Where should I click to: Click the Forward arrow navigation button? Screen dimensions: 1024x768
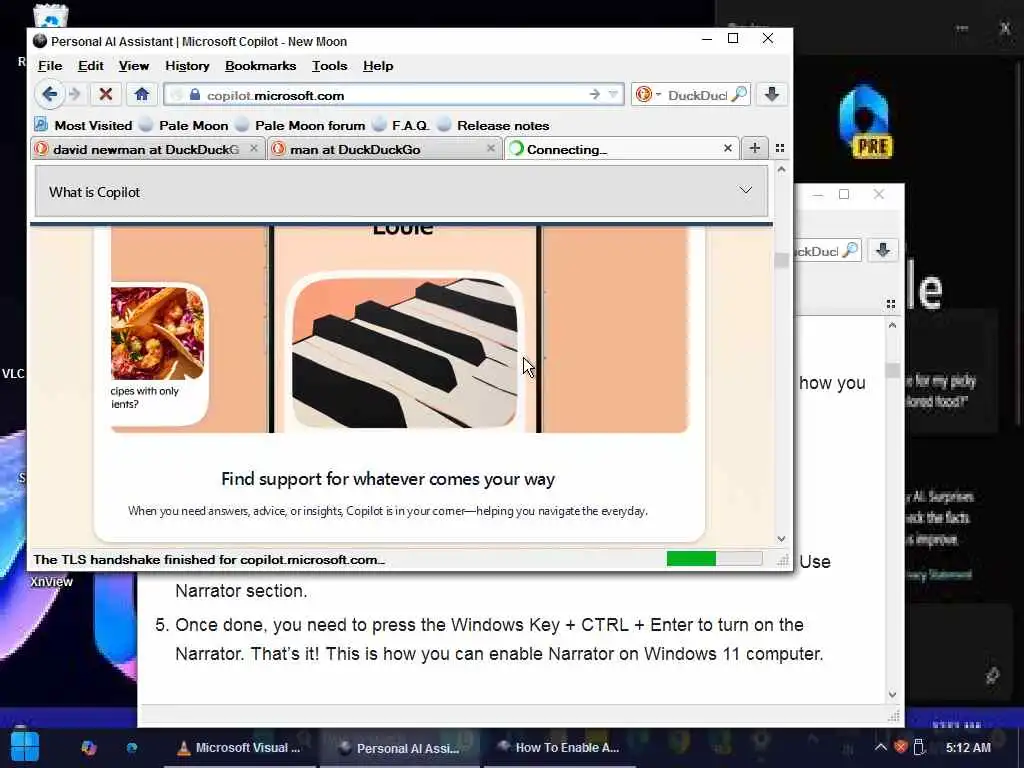(74, 95)
